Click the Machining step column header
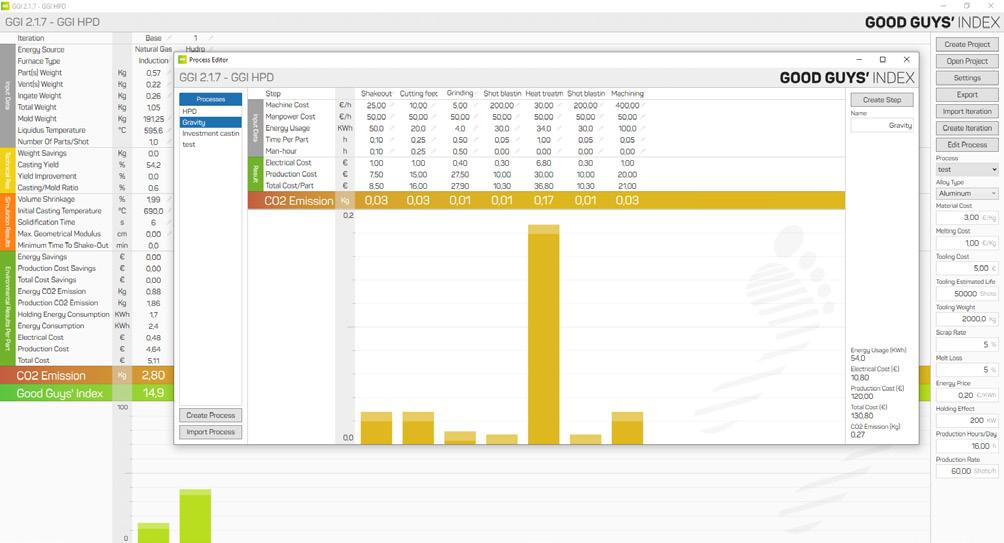The width and height of the screenshot is (1004, 543). pos(627,93)
